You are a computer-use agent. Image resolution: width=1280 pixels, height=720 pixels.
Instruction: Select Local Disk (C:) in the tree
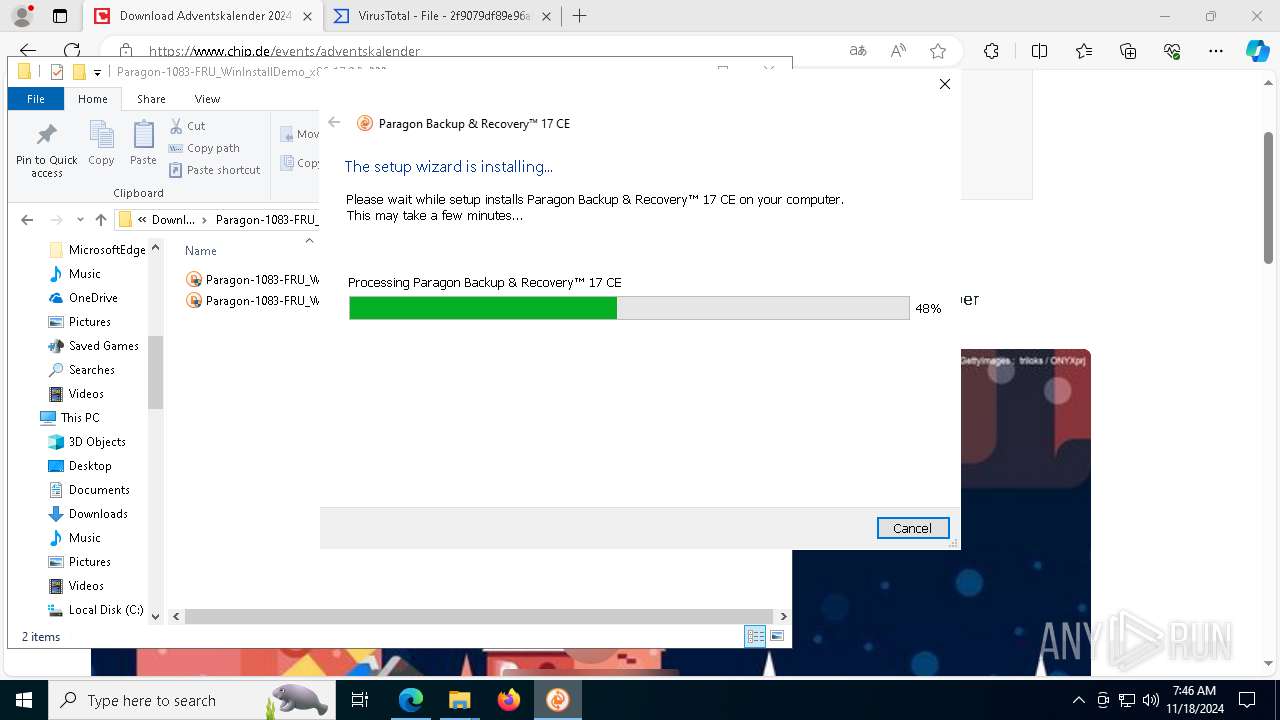click(96, 610)
